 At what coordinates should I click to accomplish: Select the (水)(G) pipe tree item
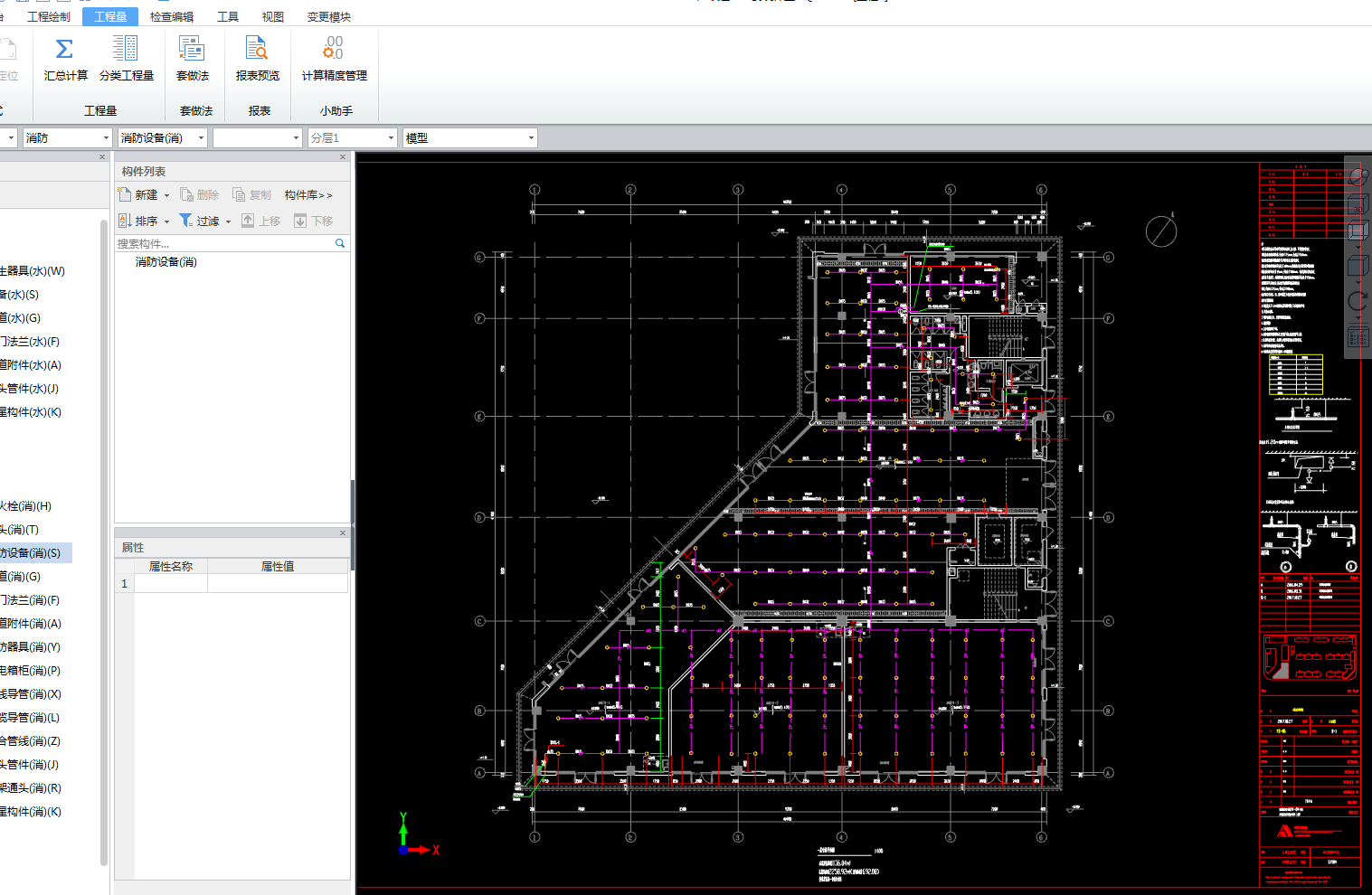[20, 318]
